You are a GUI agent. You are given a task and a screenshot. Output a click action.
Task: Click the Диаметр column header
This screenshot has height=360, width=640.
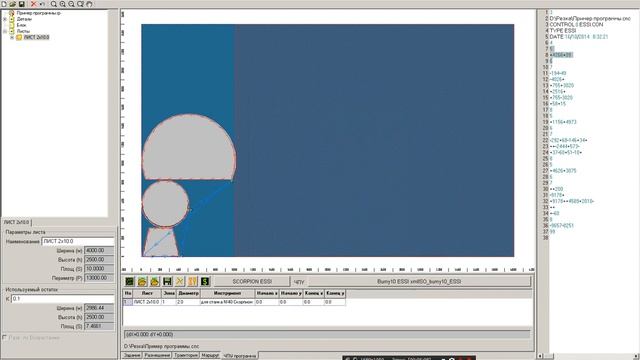[188, 293]
